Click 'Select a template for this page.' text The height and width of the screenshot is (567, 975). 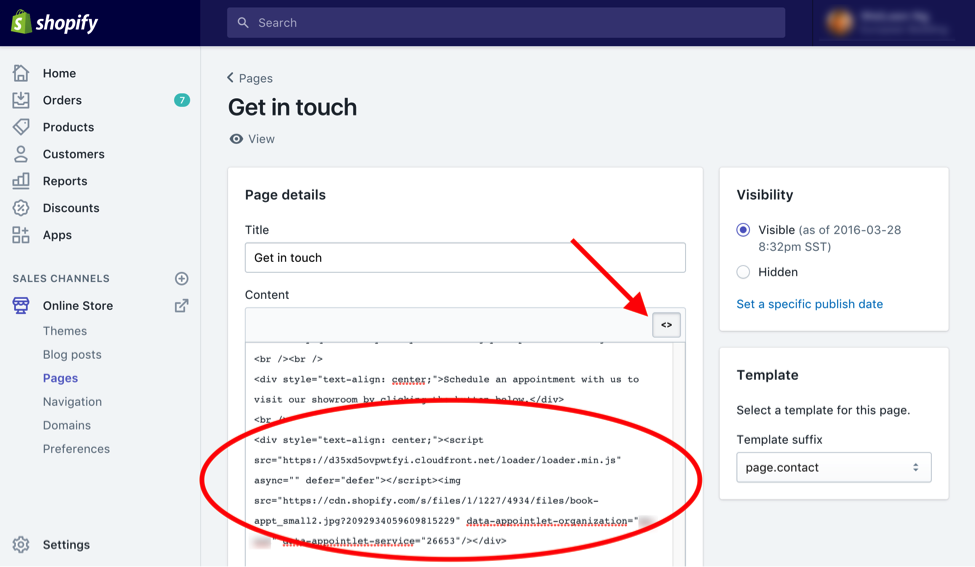click(x=823, y=410)
